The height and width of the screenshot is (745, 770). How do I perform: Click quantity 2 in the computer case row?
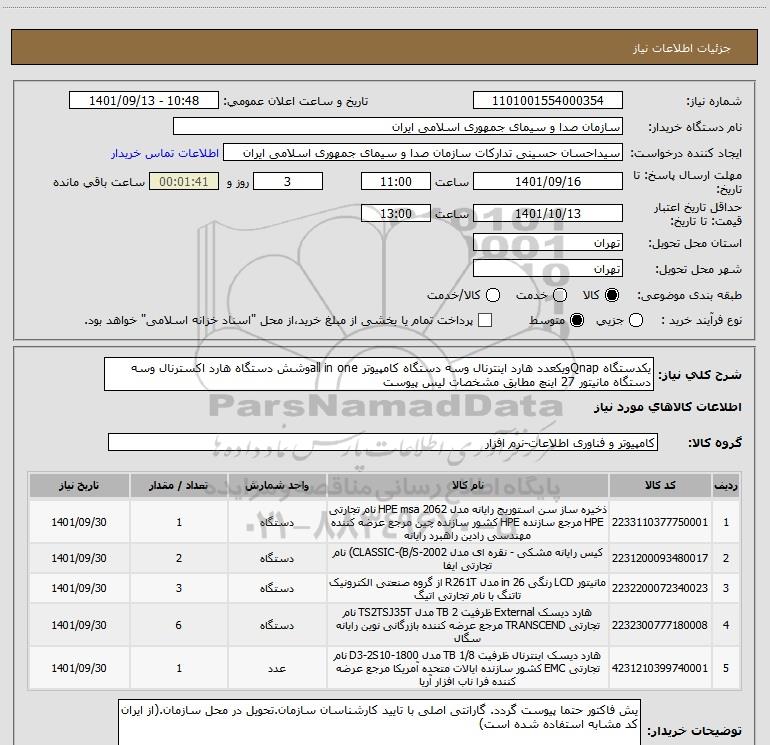179,558
